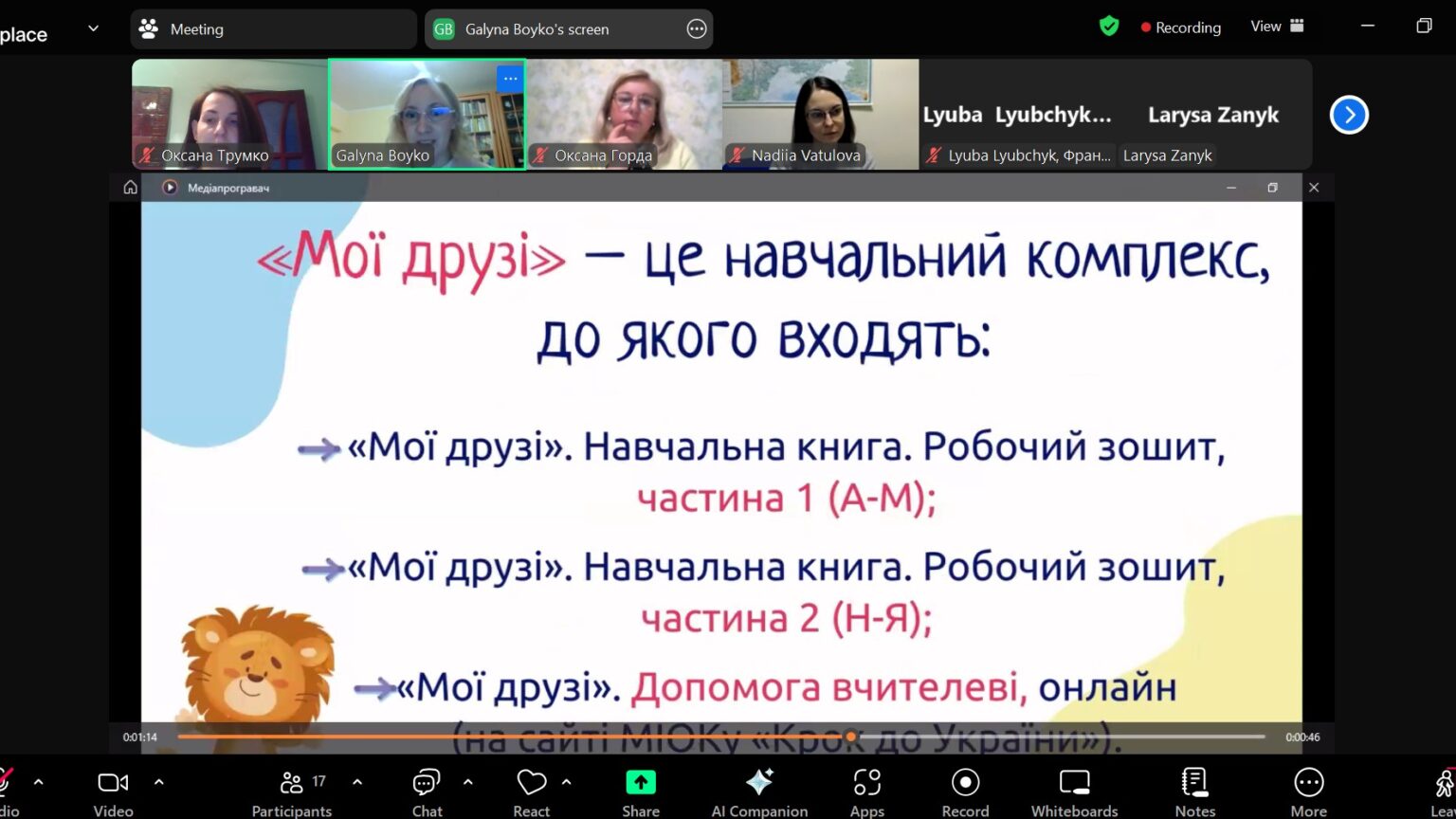
Task: Open Notes from the meeting toolbar
Action: tap(1194, 783)
